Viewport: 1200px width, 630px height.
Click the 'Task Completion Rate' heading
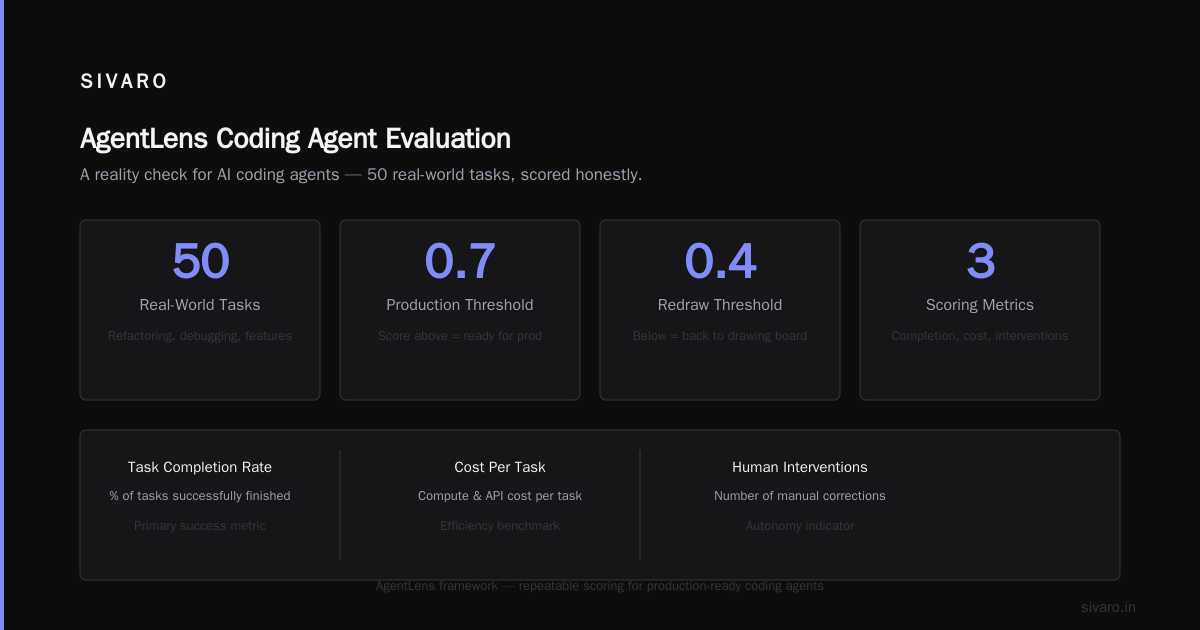200,467
